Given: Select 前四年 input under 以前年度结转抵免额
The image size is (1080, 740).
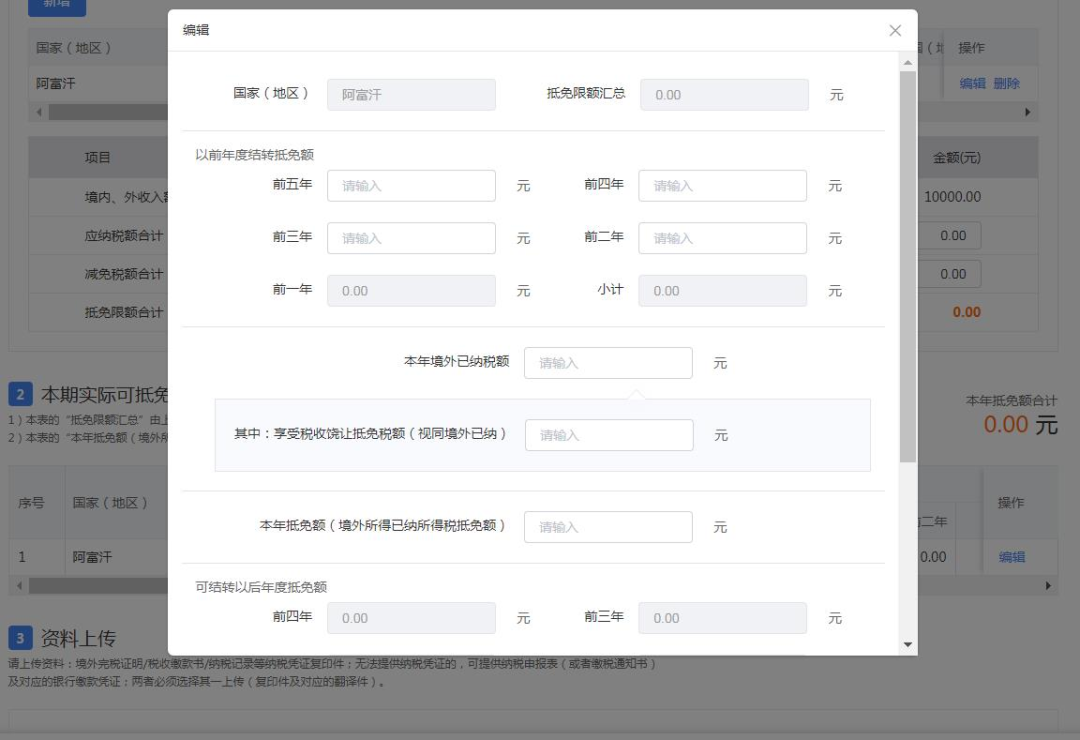Looking at the screenshot, I should tap(722, 186).
